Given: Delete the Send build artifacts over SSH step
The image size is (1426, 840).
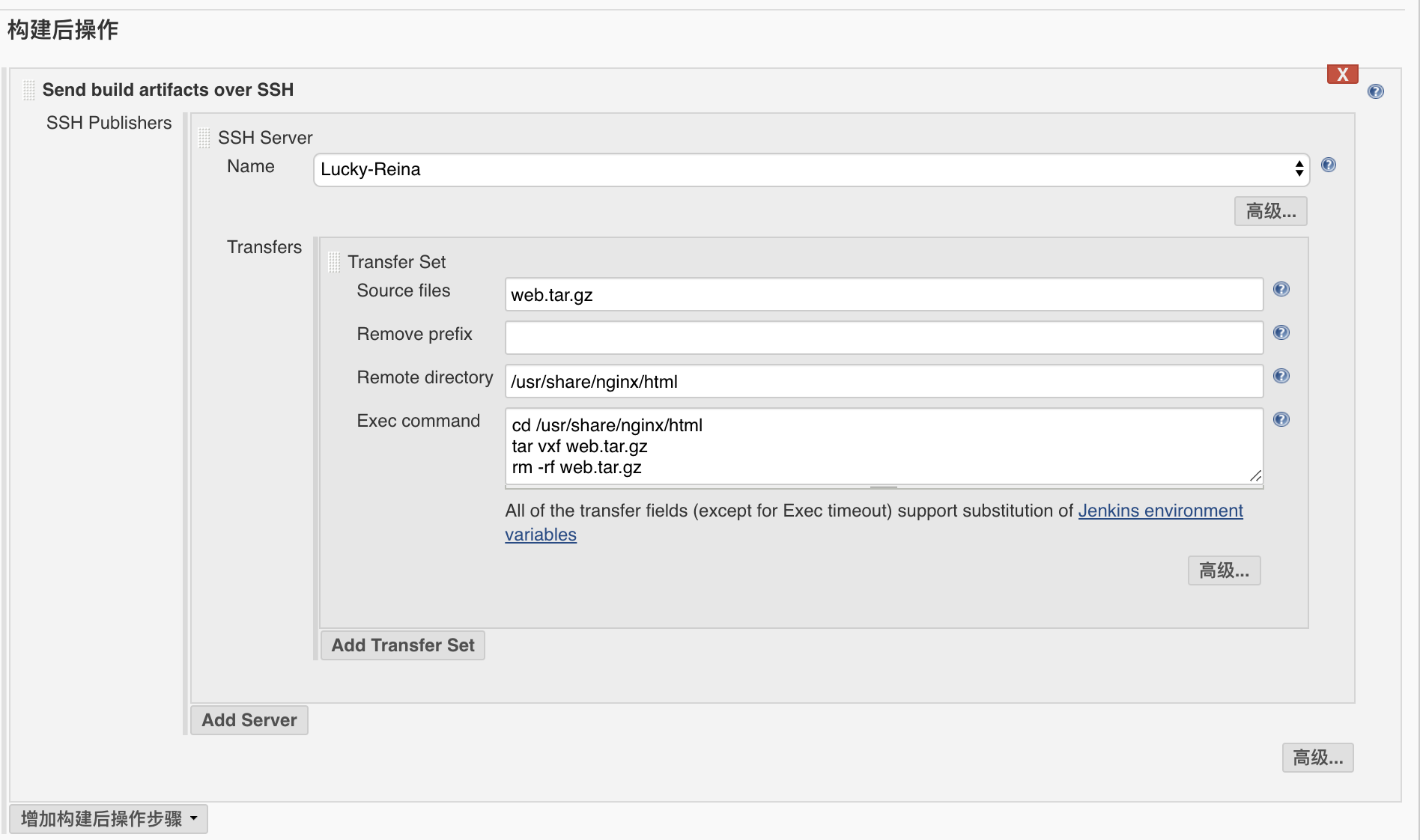Looking at the screenshot, I should click(x=1342, y=74).
